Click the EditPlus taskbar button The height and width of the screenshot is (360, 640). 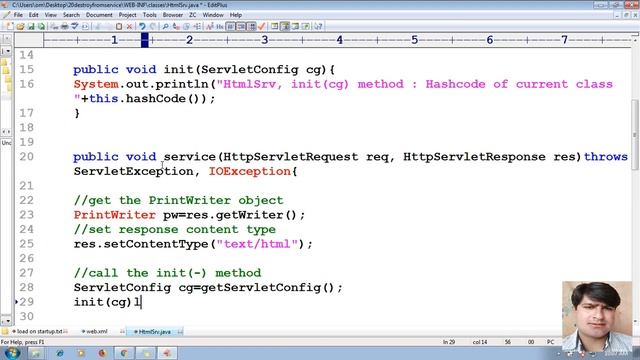[167, 353]
